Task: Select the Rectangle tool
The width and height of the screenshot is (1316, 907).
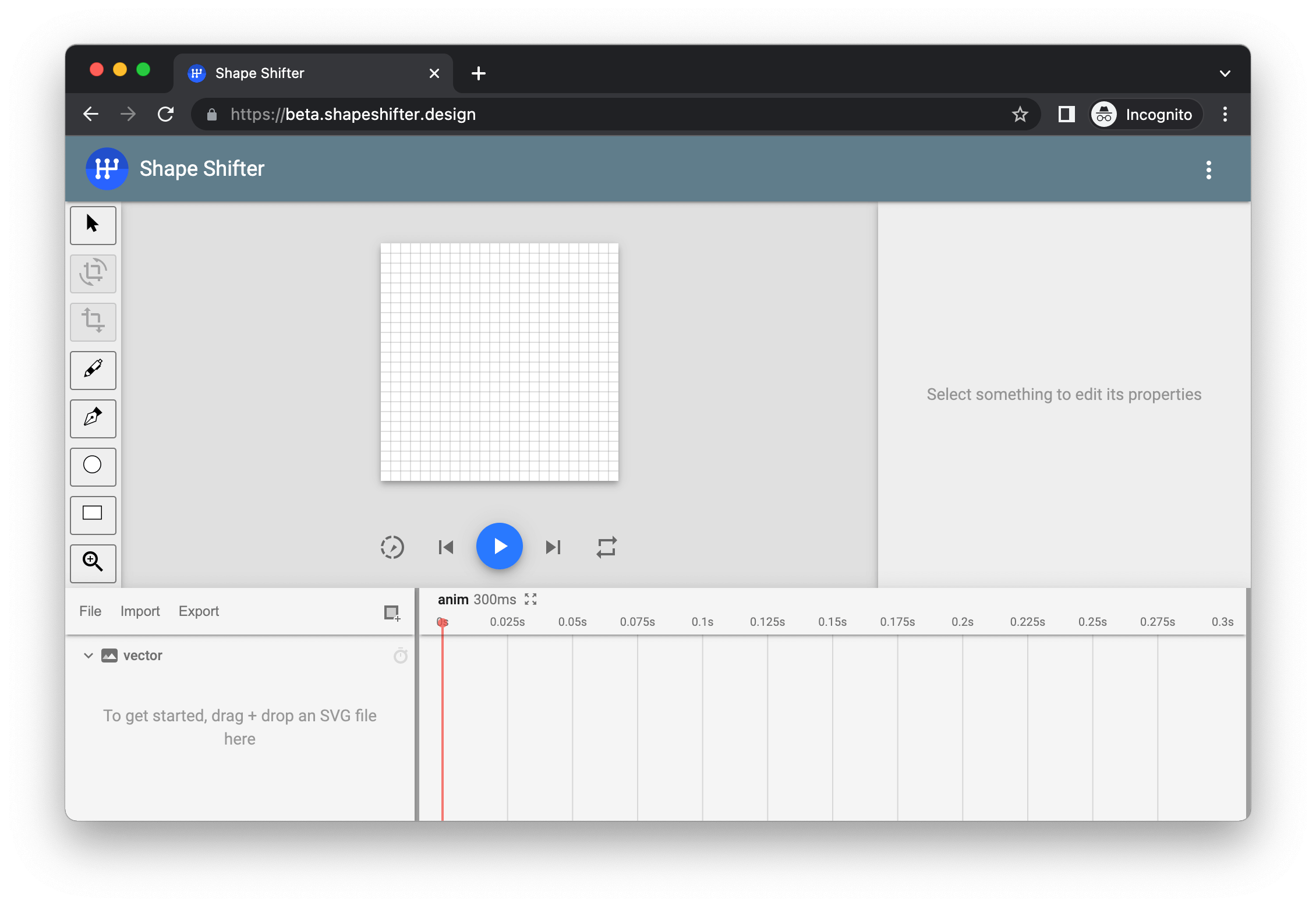Action: click(94, 514)
